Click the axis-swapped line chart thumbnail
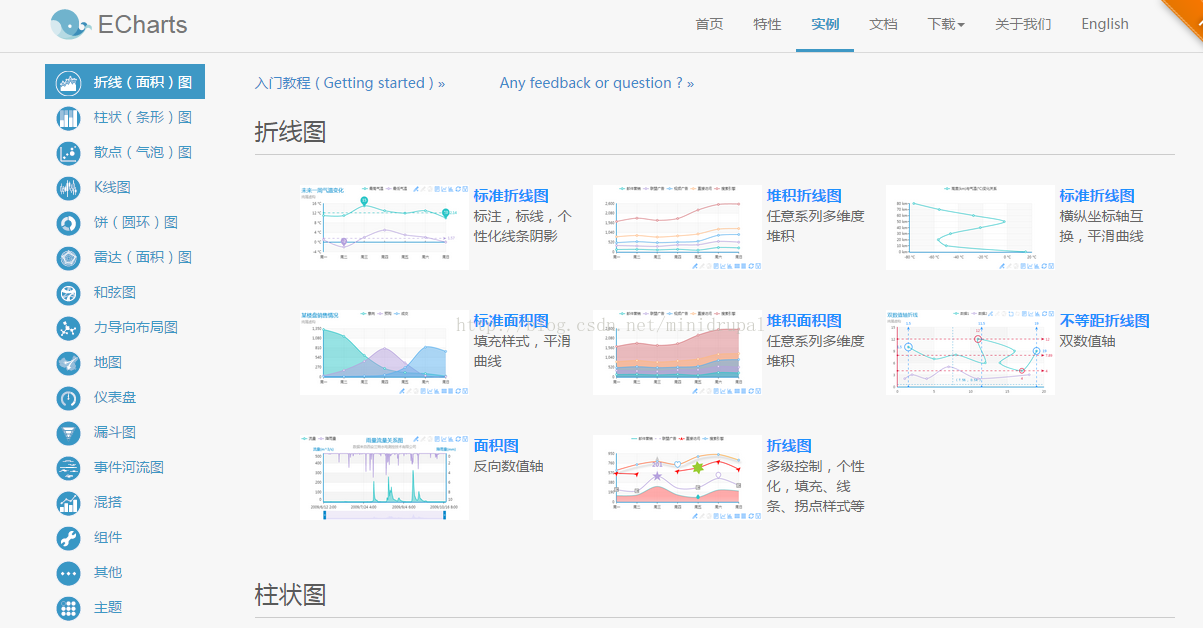The image size is (1203, 628). click(x=970, y=227)
